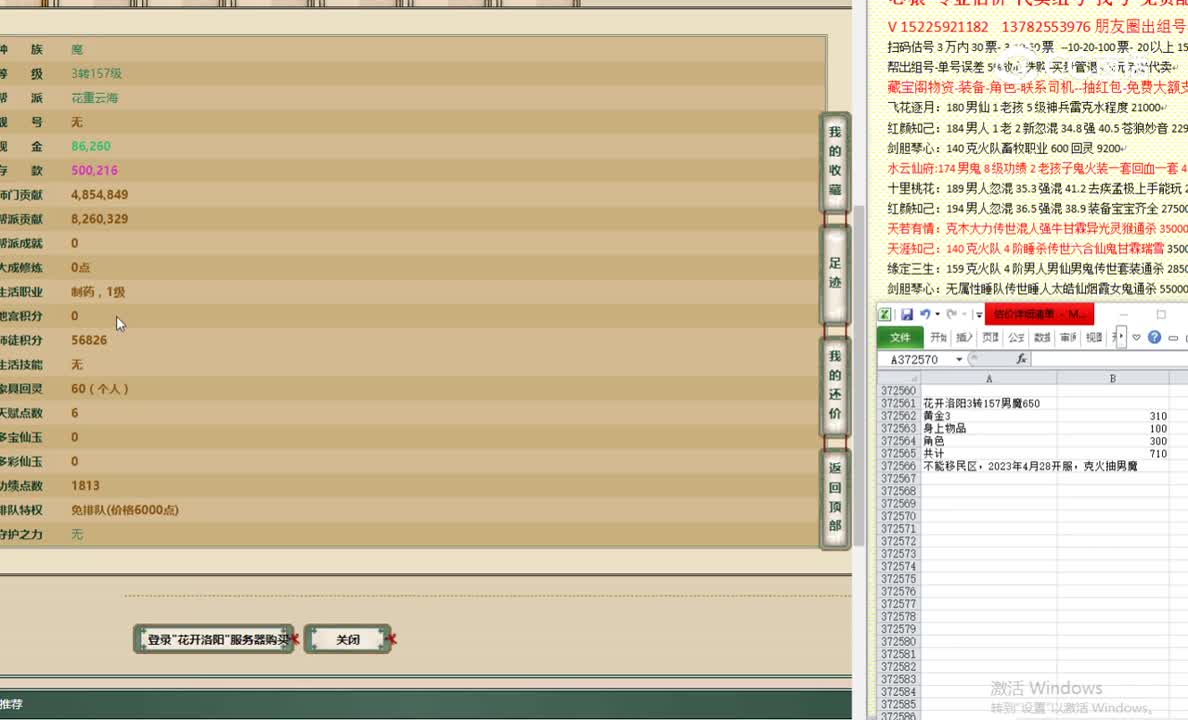Save the Excel workbook via save icon

(x=907, y=314)
